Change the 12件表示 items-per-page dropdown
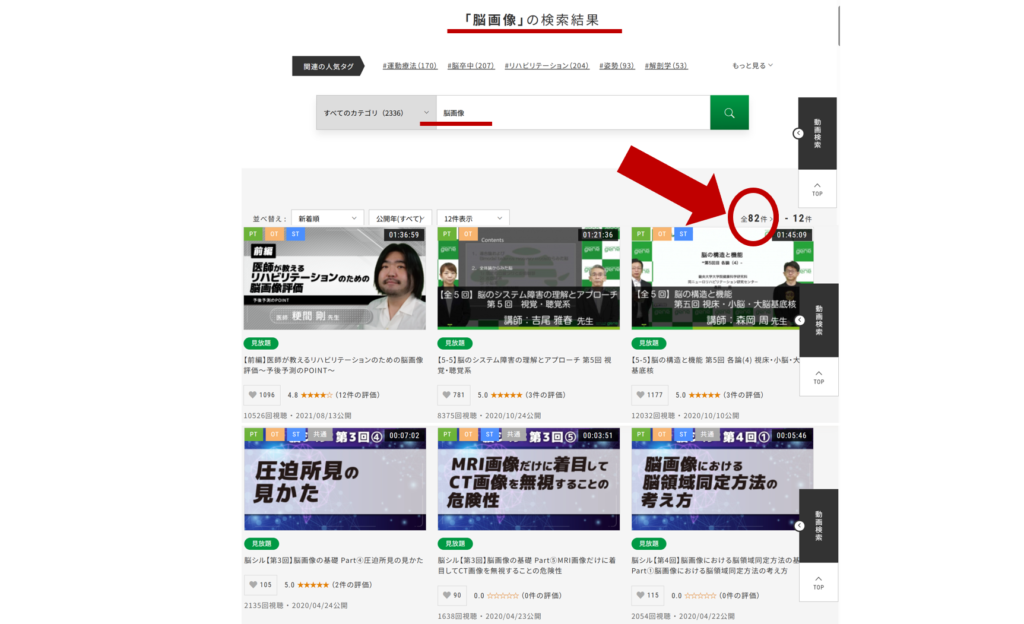 pyautogui.click(x=473, y=218)
